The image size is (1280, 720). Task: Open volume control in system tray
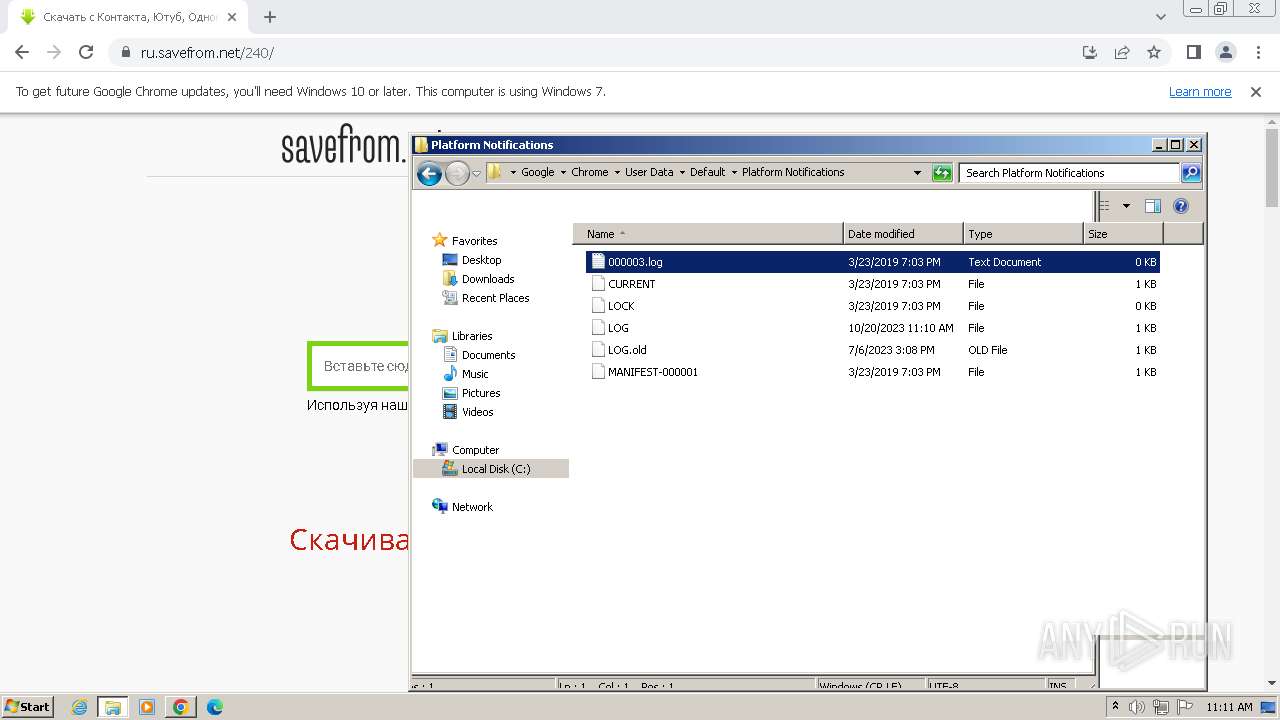pyautogui.click(x=1137, y=707)
